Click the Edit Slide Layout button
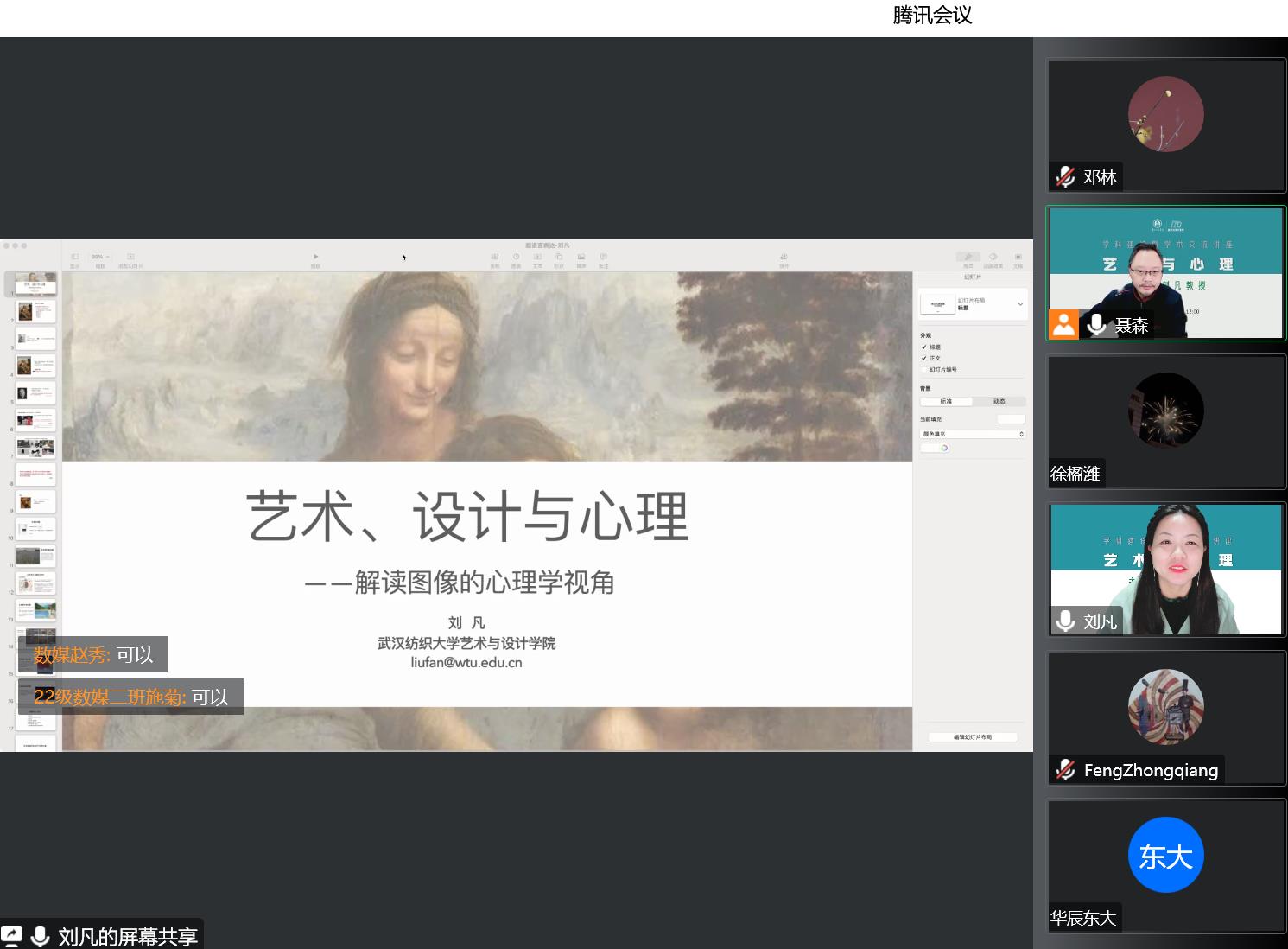1288x949 pixels. pos(973,737)
